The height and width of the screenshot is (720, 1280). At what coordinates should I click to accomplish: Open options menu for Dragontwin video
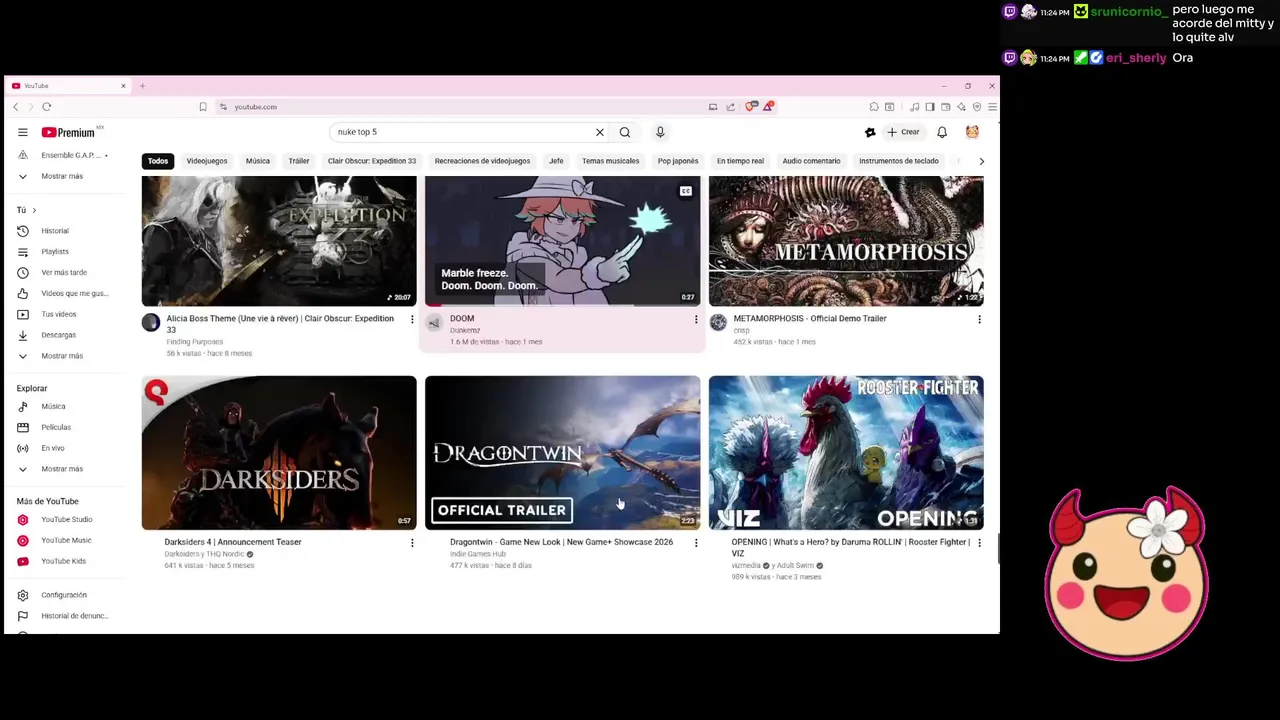pyautogui.click(x=696, y=543)
